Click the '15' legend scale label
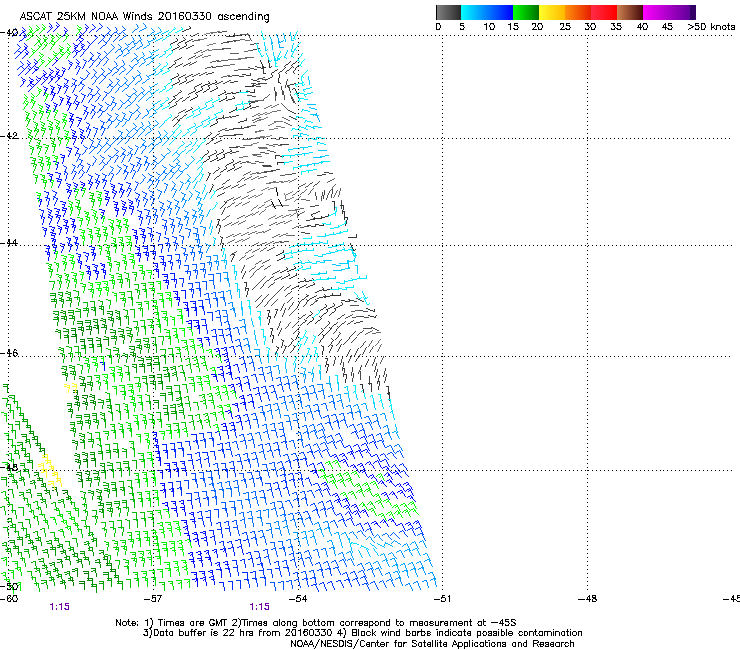The width and height of the screenshot is (740, 650). click(x=513, y=27)
